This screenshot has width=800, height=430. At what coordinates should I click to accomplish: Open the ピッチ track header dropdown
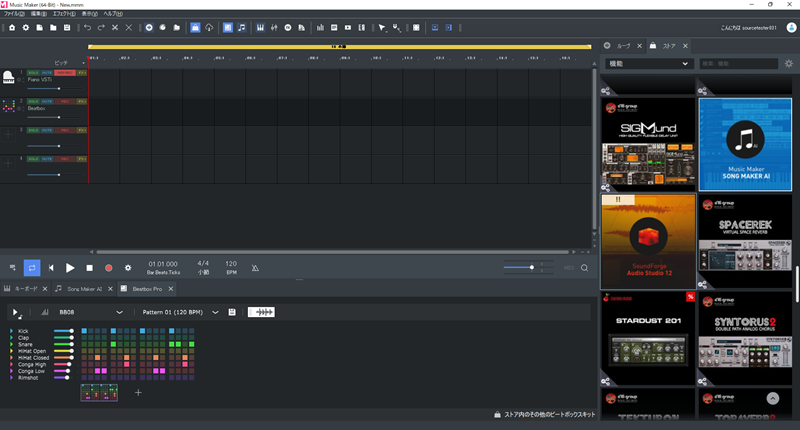(x=83, y=63)
